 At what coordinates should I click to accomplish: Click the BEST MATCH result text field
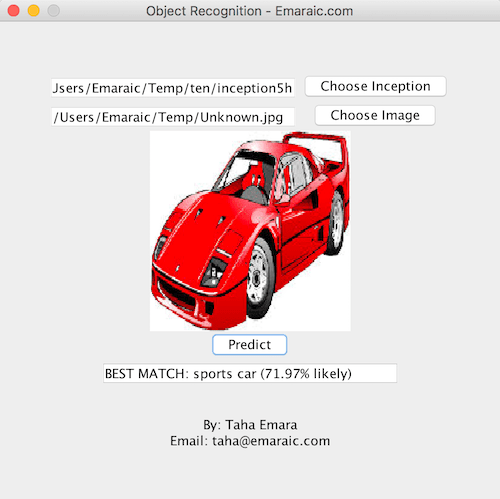click(x=250, y=373)
